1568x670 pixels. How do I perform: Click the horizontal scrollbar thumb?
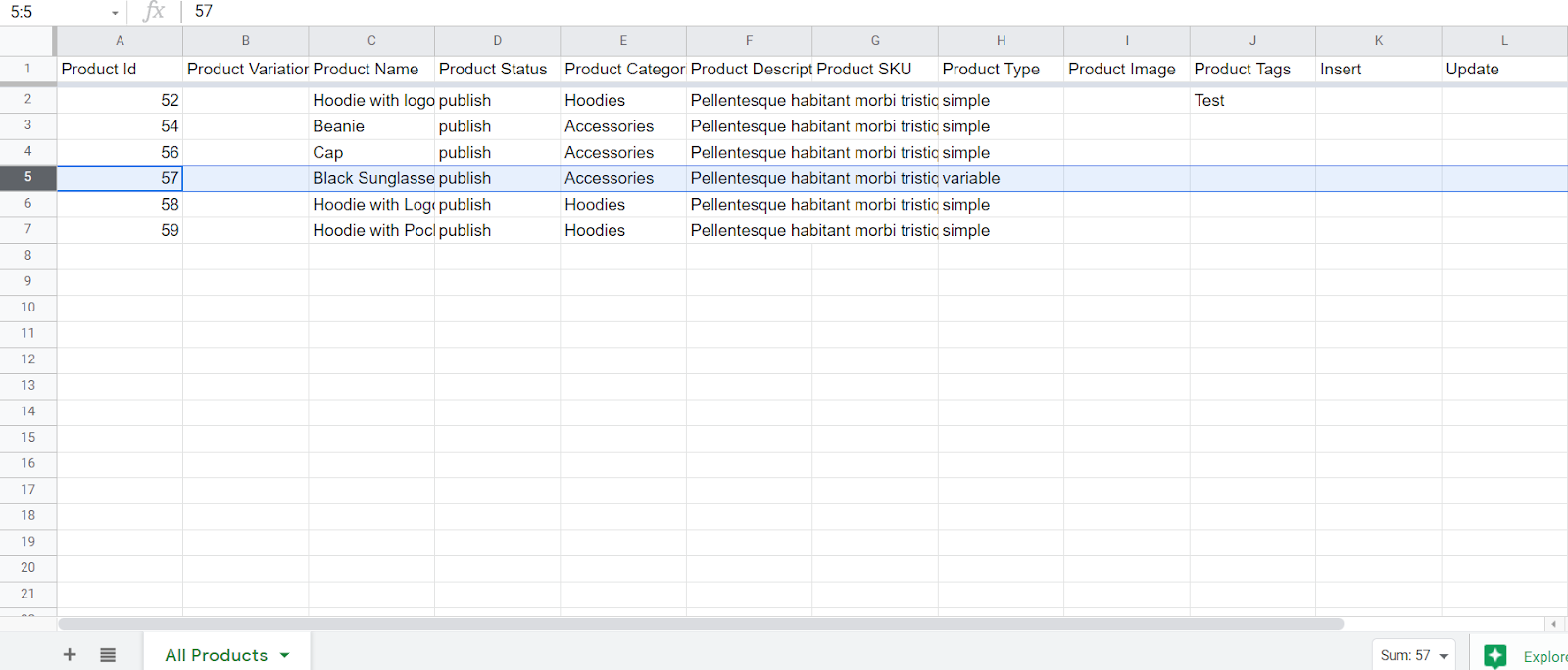[x=701, y=624]
